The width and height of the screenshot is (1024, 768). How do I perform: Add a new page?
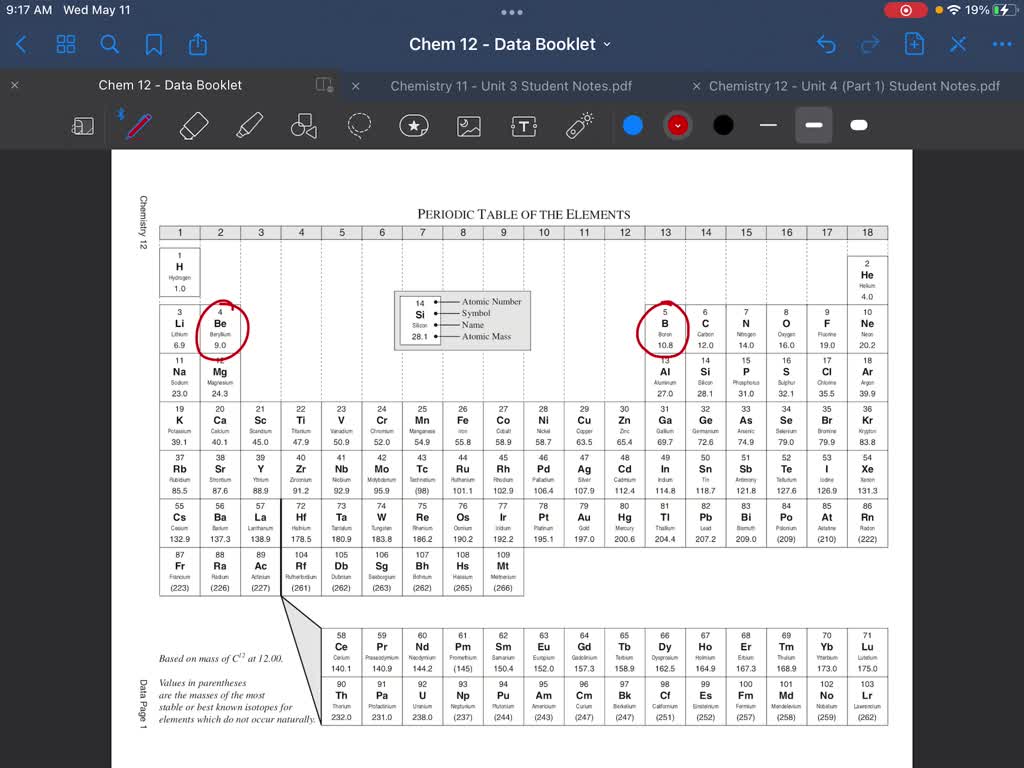pos(914,44)
